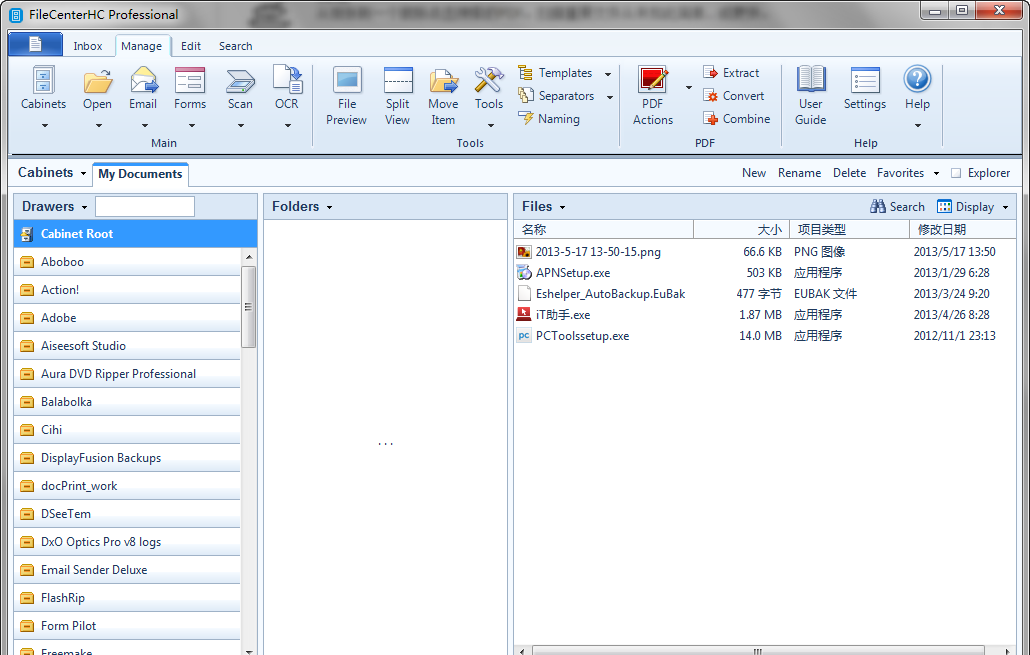Open the Files panel dropdown
The image size is (1030, 655).
pyautogui.click(x=562, y=208)
